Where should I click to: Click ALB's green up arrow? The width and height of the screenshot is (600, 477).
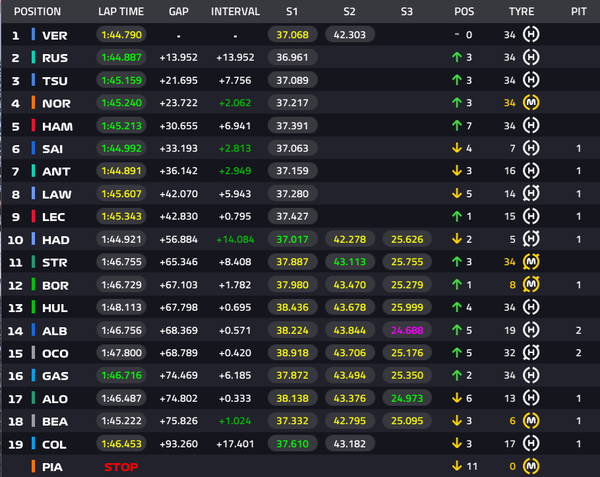pyautogui.click(x=457, y=330)
